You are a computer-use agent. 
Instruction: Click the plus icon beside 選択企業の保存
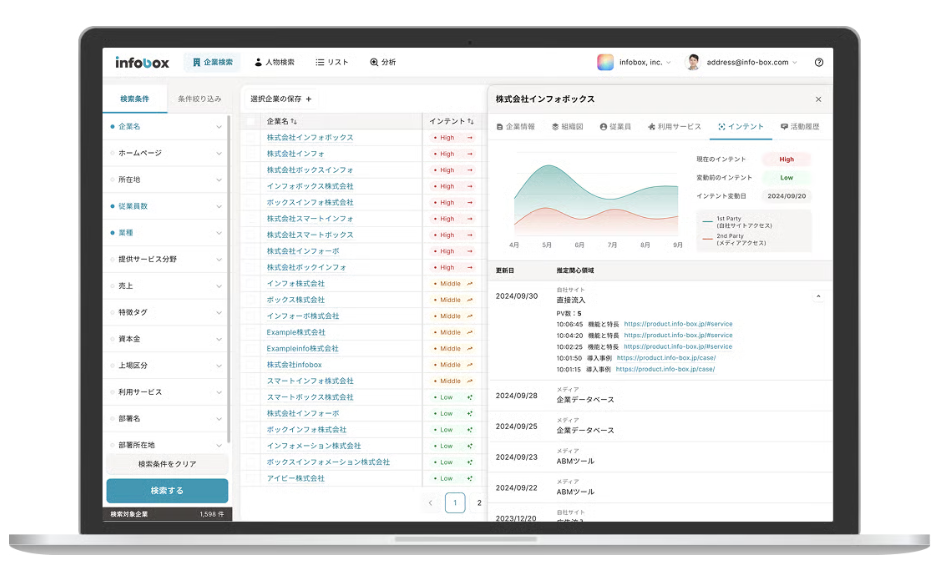[x=309, y=99]
